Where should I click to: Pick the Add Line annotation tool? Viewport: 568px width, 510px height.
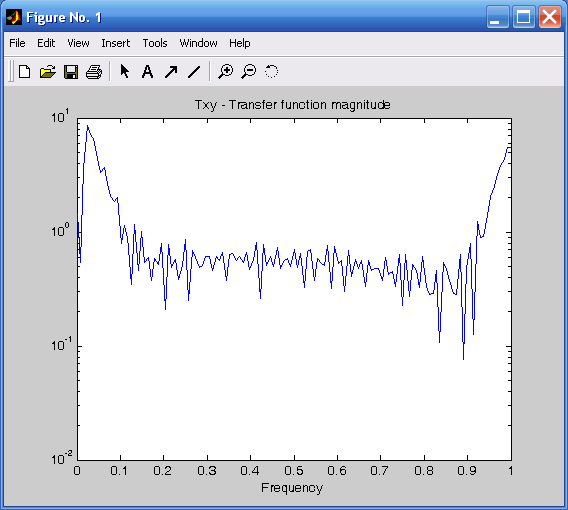click(194, 71)
